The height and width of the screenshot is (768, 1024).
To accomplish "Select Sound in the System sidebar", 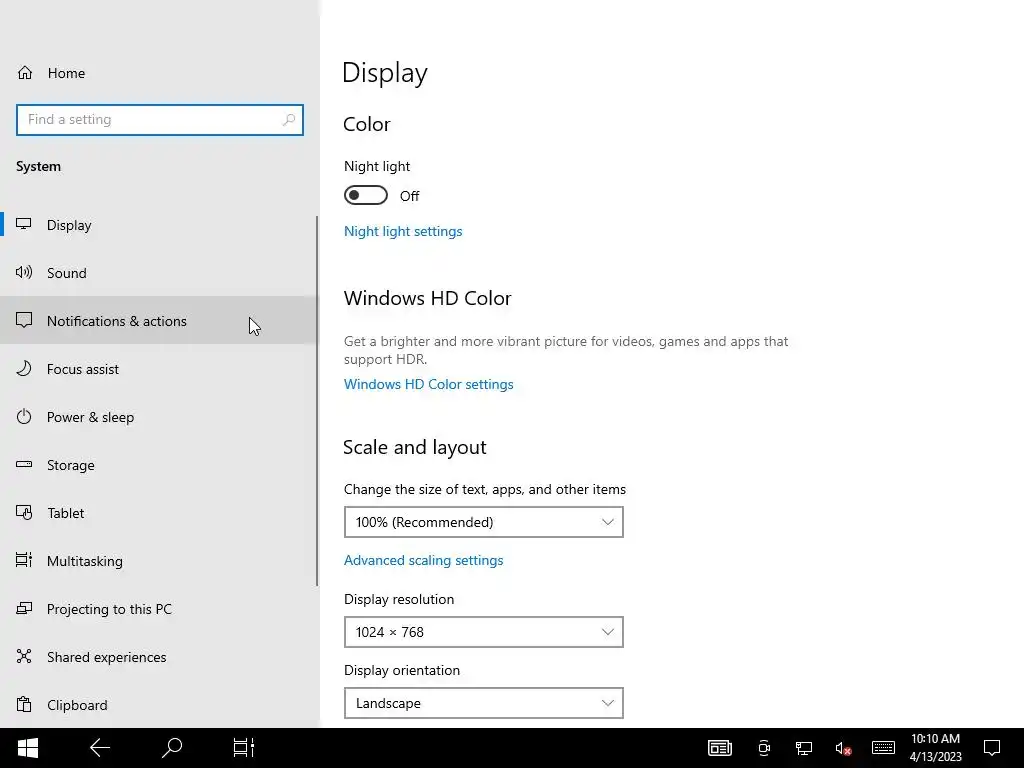I will tap(159, 272).
